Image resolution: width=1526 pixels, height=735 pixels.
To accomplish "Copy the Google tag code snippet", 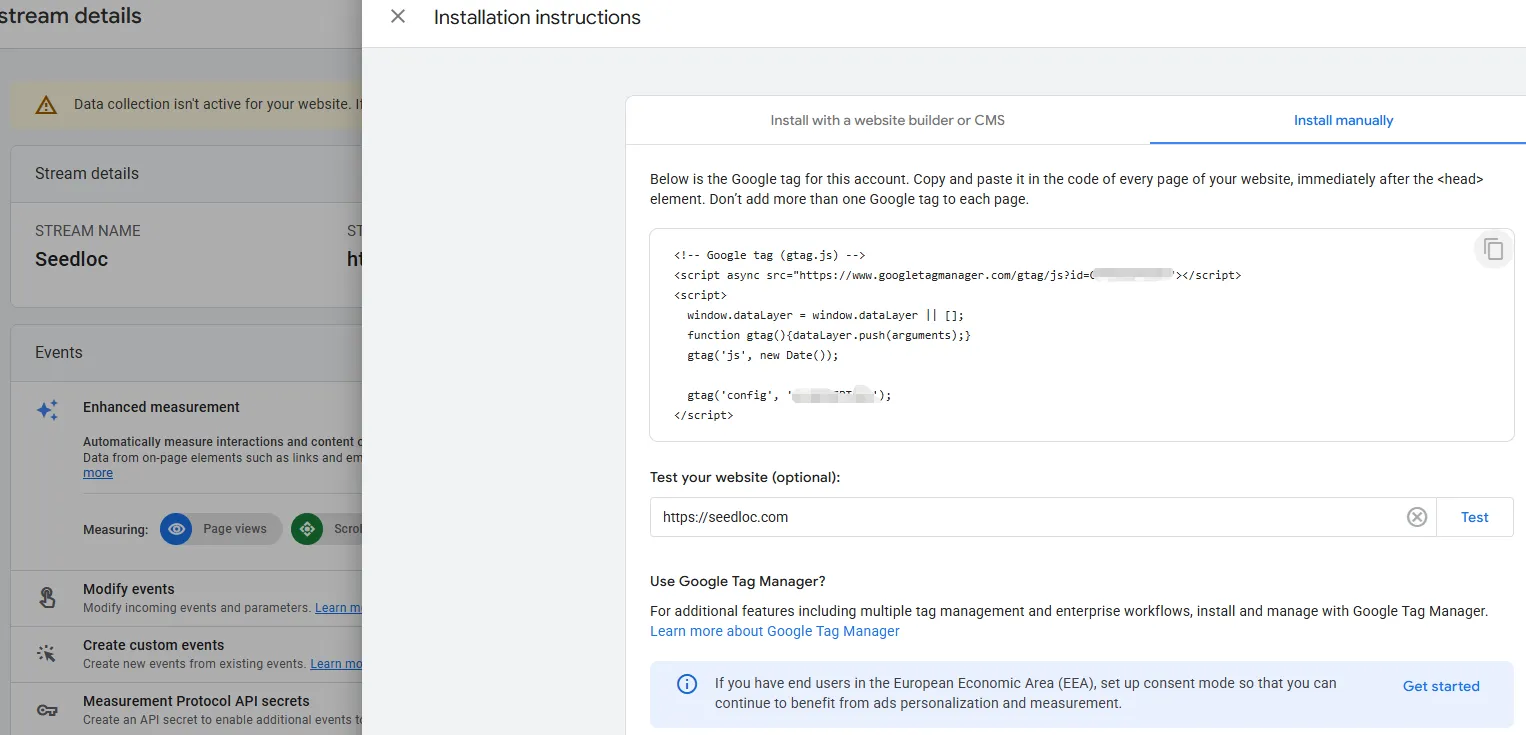I will click(x=1493, y=249).
